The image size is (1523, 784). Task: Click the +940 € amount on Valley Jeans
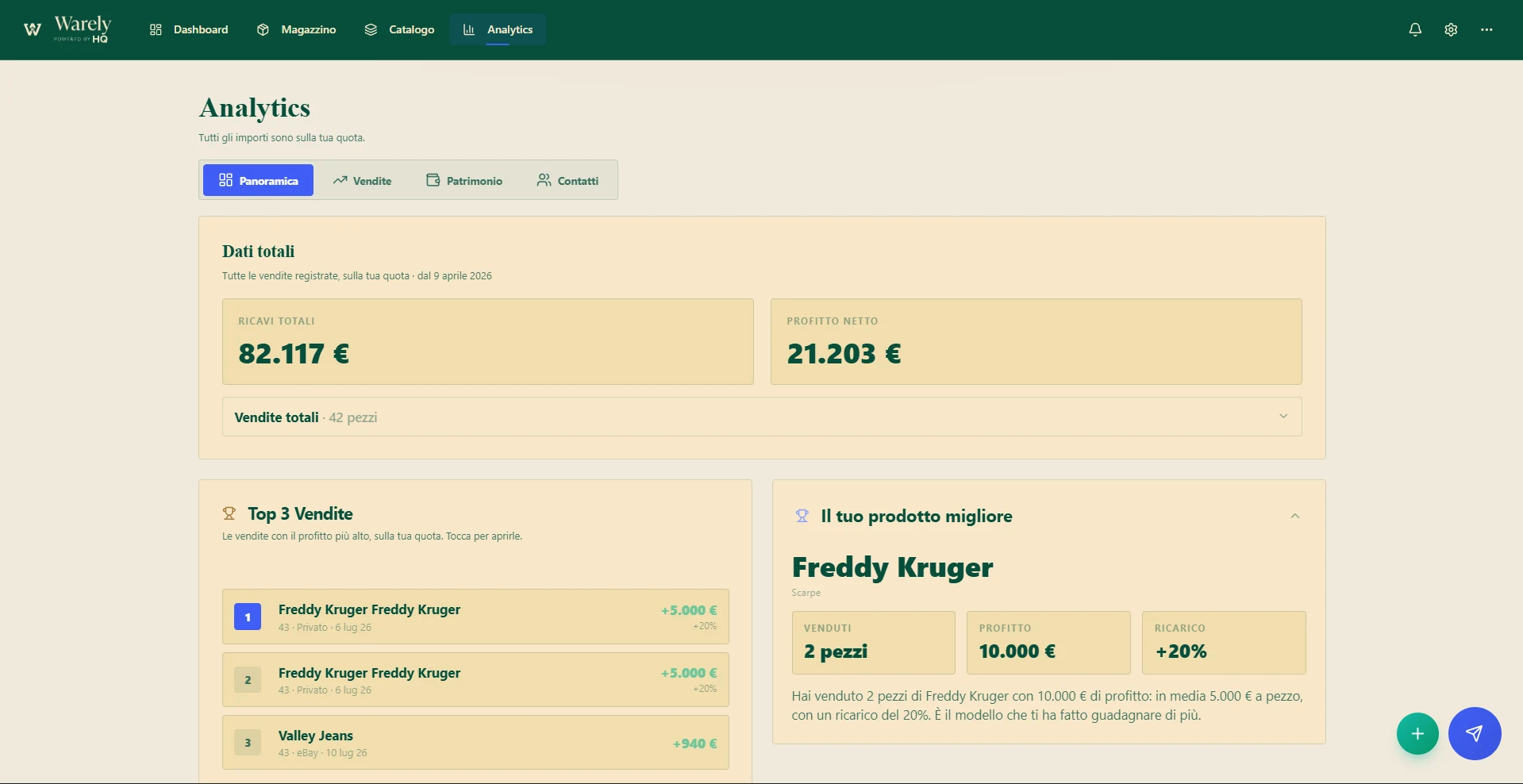click(694, 744)
